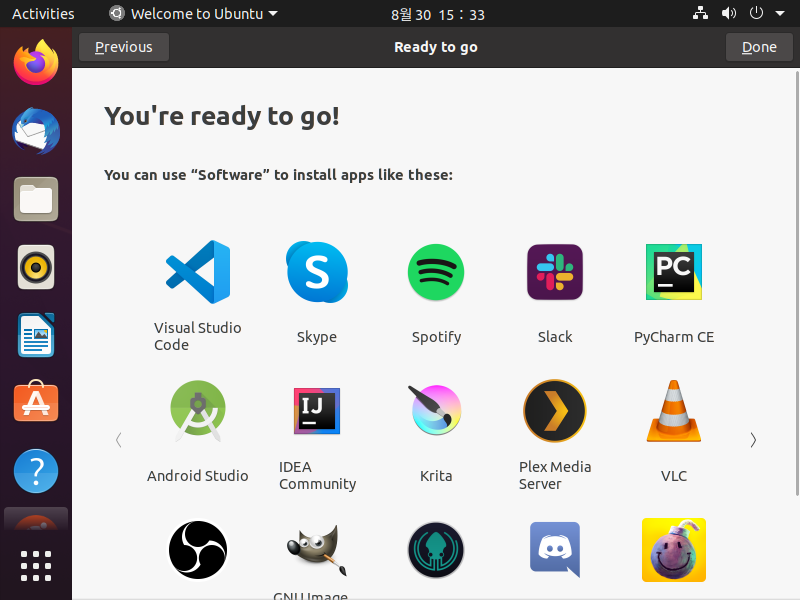Image resolution: width=800 pixels, height=600 pixels.
Task: Click the "Plex Media Server" label
Action: coord(555,475)
